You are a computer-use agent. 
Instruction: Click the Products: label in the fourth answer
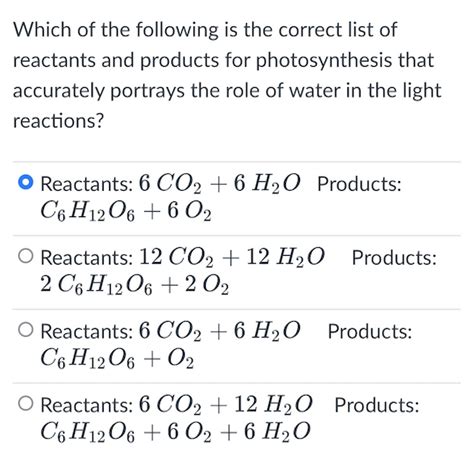tap(377, 405)
